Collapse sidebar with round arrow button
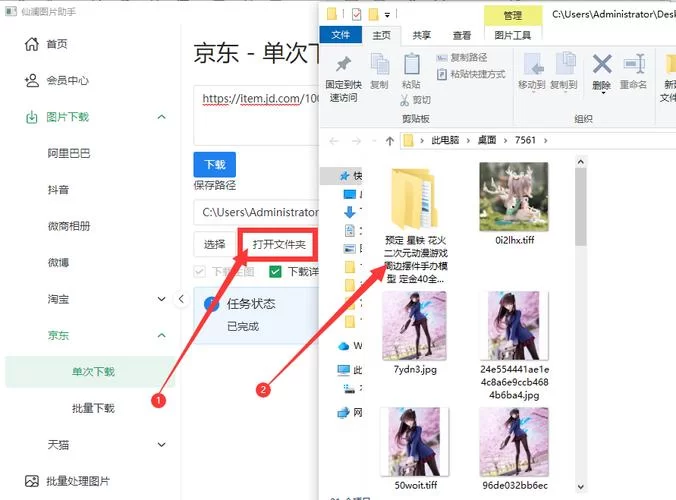The image size is (676, 500). (181, 299)
